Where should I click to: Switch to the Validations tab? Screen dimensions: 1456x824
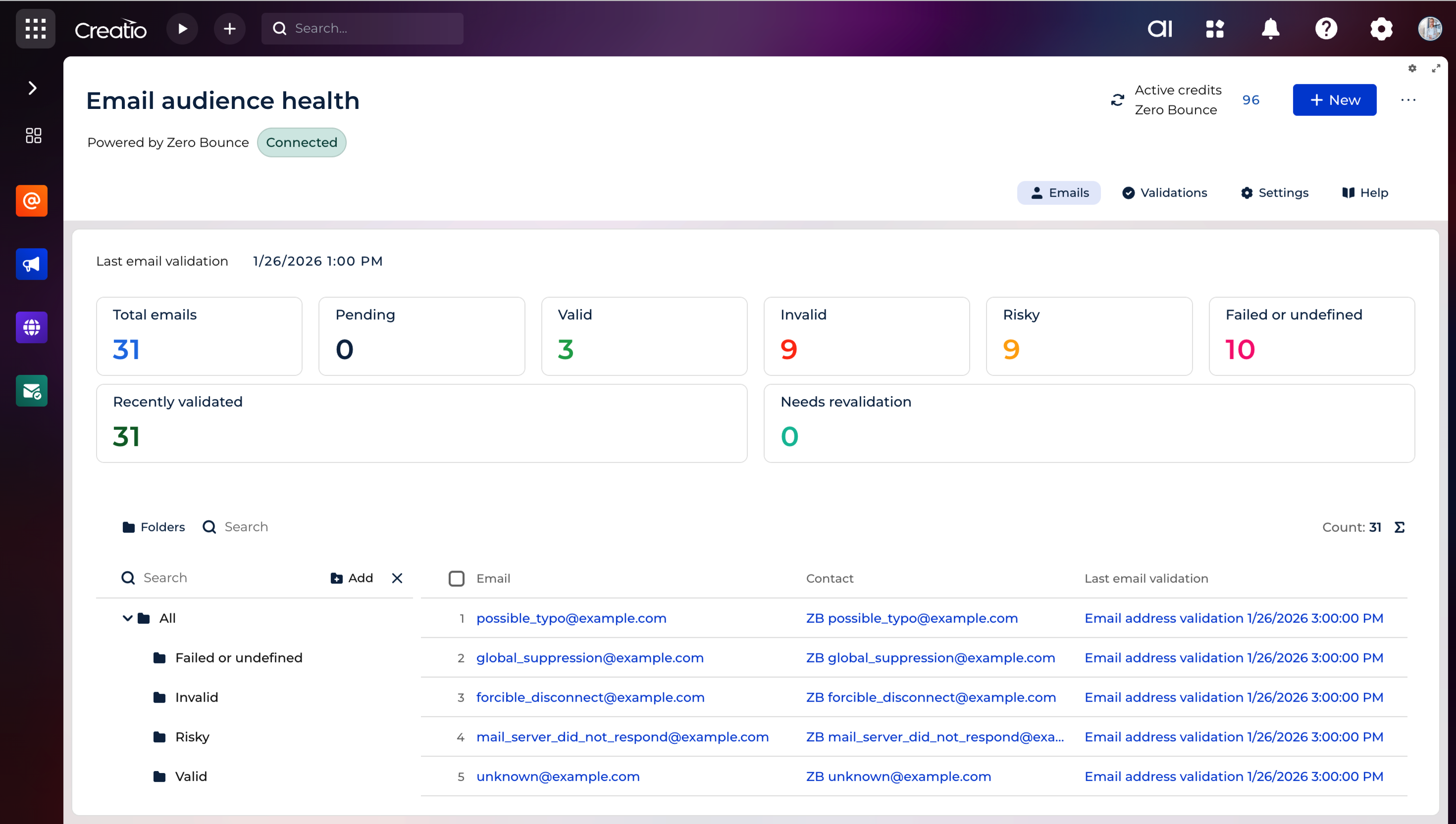pyautogui.click(x=1165, y=193)
